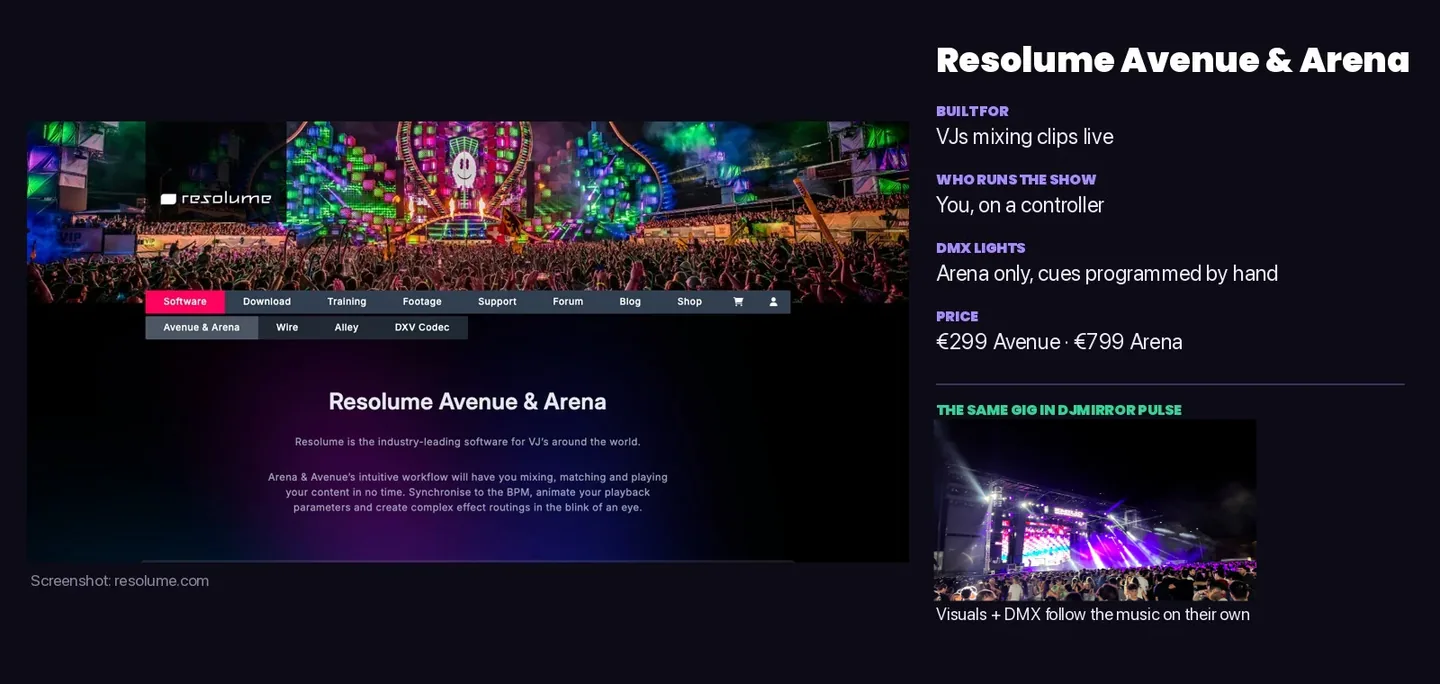Open the user account icon
This screenshot has width=1440, height=684.
click(773, 301)
